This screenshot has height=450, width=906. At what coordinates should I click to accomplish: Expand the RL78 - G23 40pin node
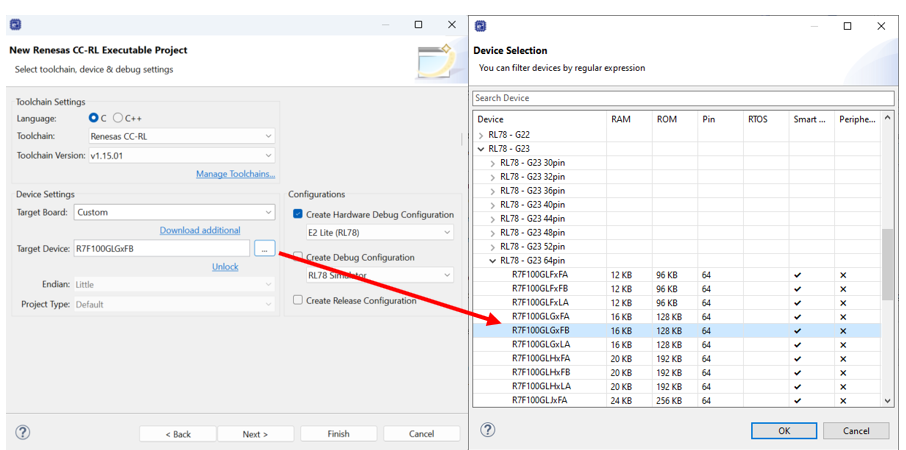coord(493,204)
